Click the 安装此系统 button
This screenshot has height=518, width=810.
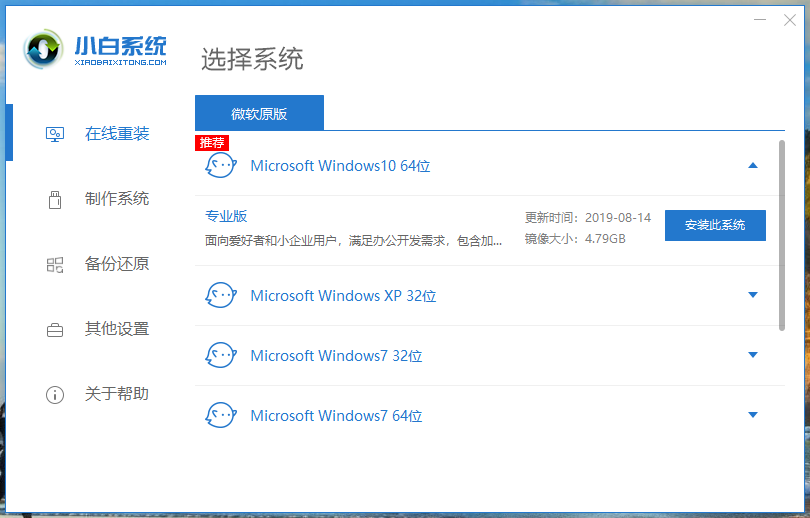pyautogui.click(x=715, y=225)
